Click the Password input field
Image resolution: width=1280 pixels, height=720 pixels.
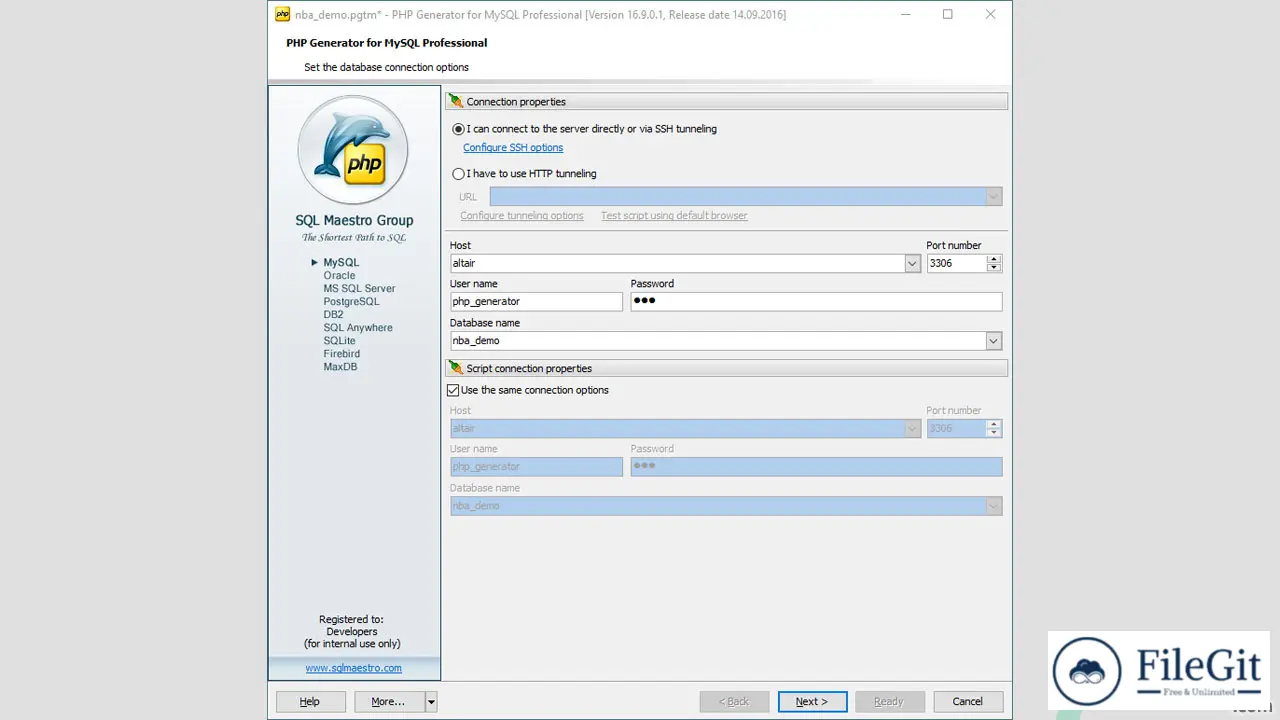[x=816, y=301]
